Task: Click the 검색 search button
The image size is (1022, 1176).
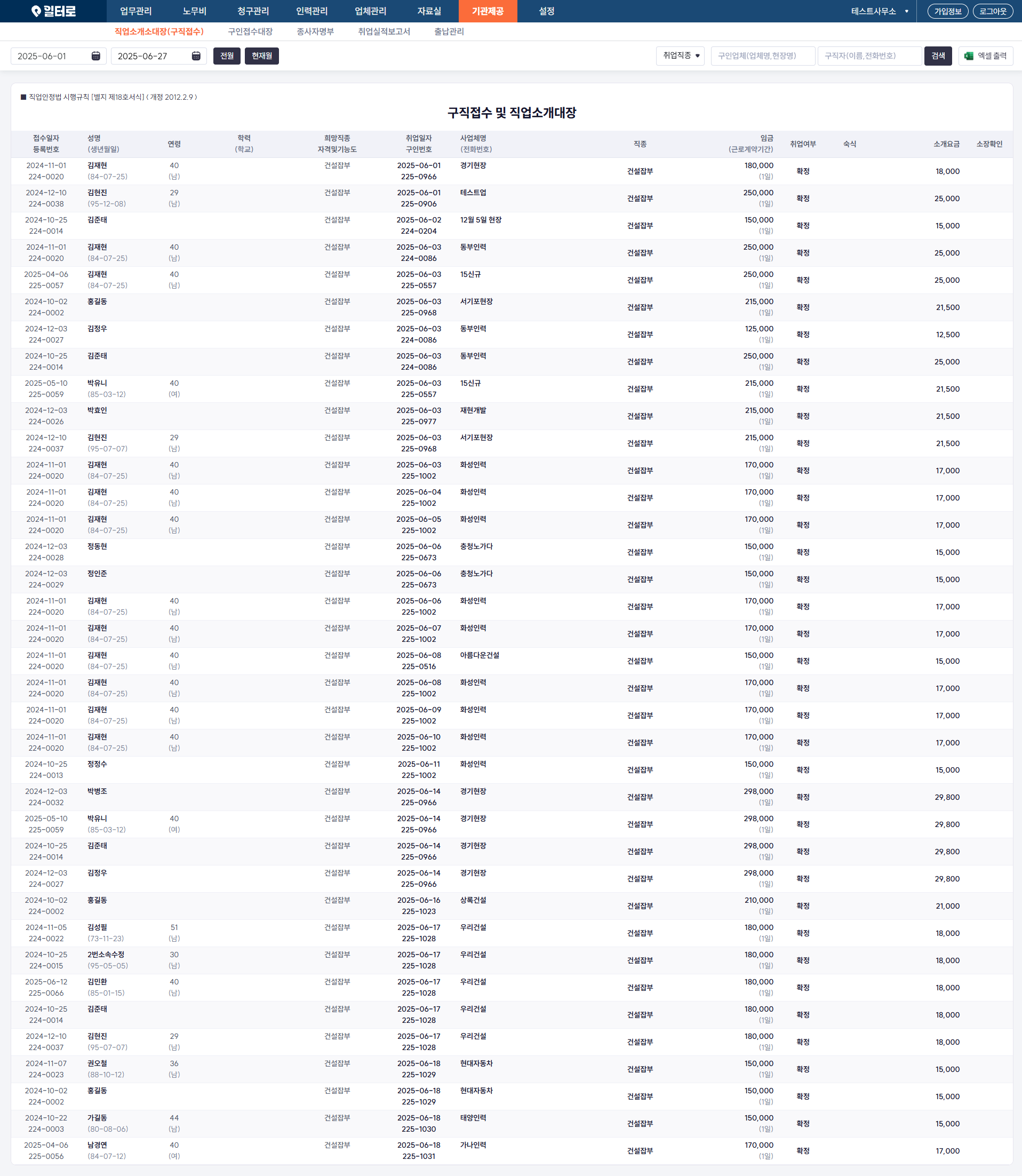Action: [x=937, y=56]
